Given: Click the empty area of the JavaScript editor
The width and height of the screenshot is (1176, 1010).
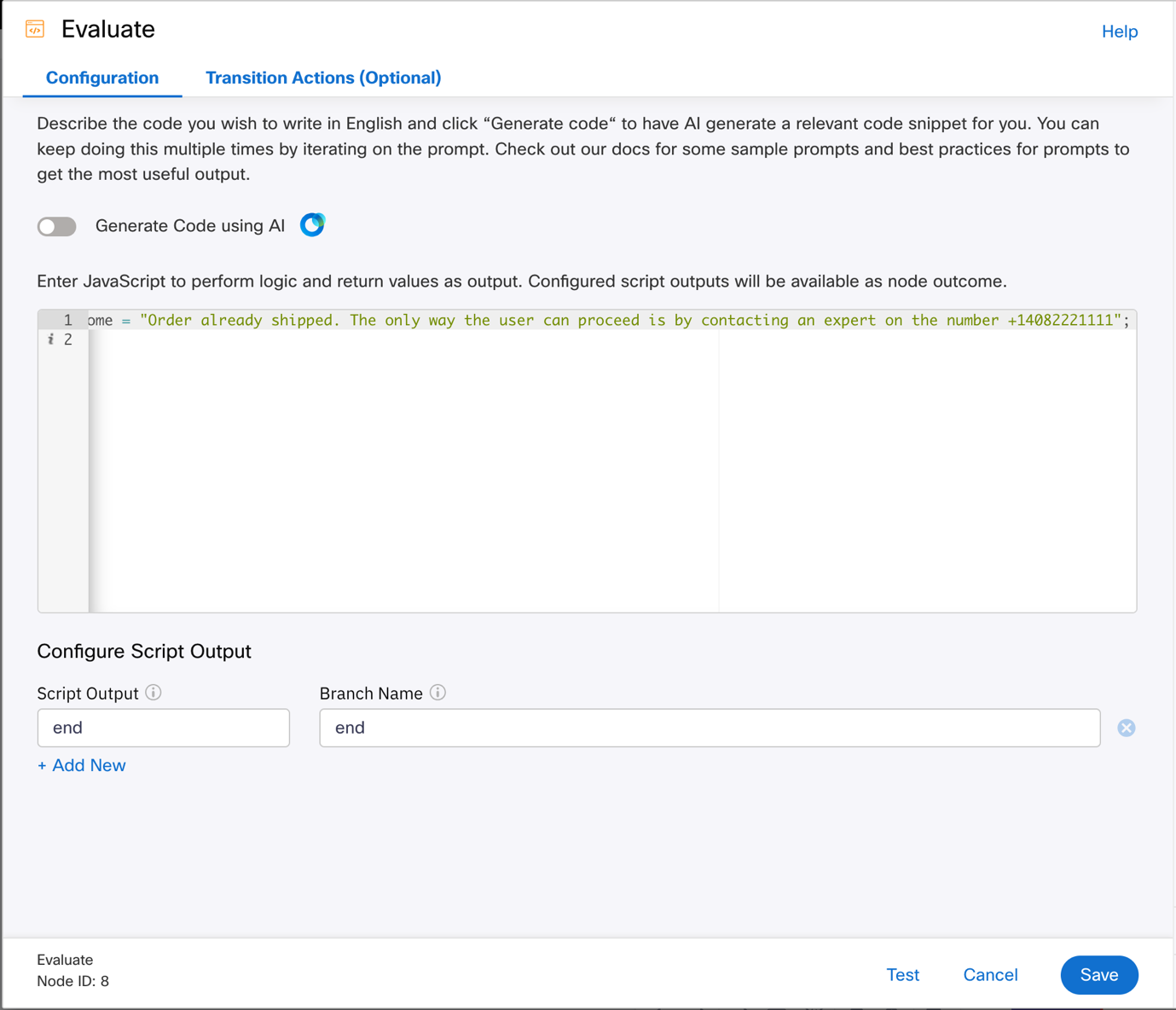Looking at the screenshot, I should [512, 478].
